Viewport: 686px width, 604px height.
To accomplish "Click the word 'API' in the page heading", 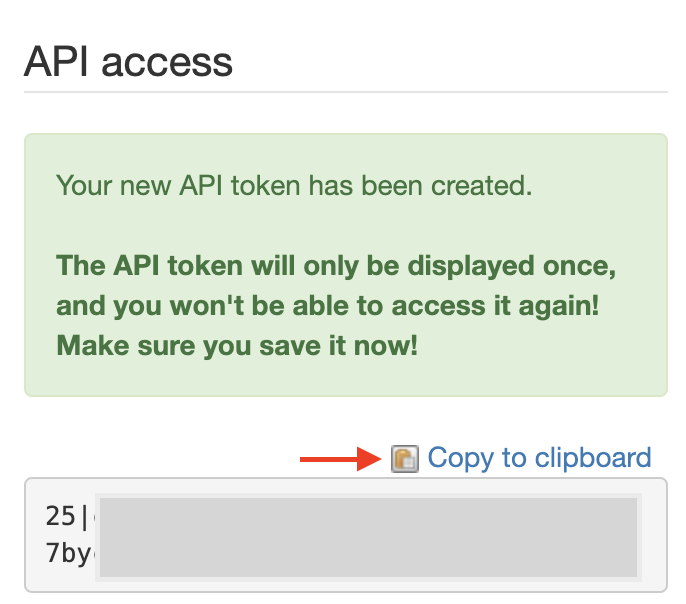I will point(56,62).
